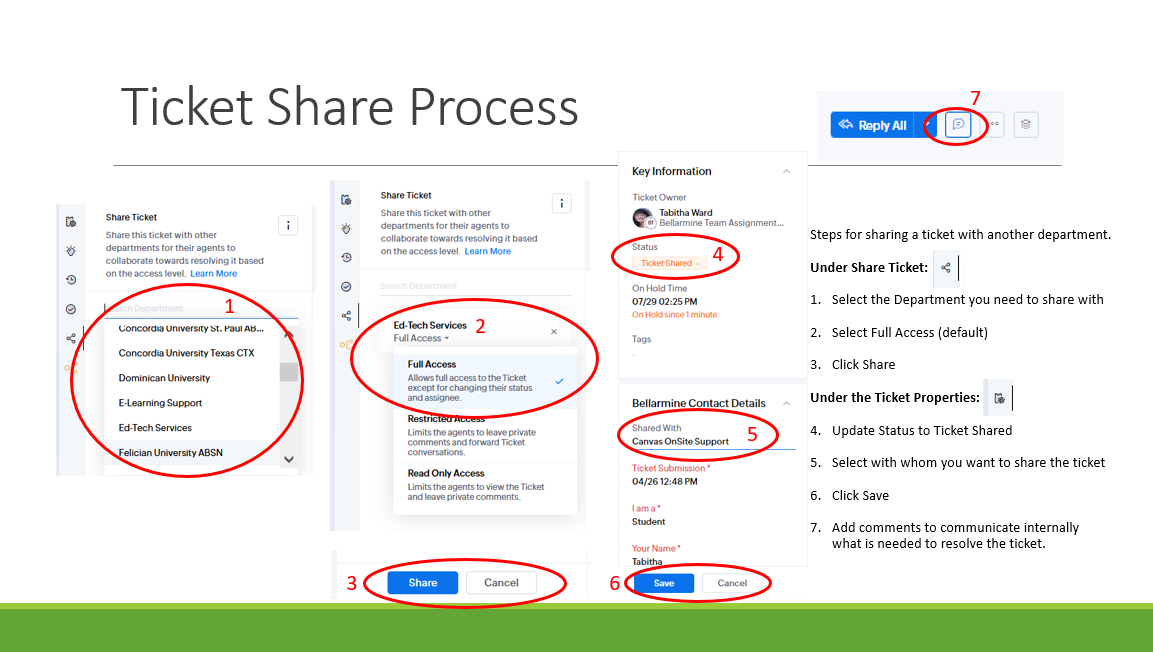Click the comment icon next to Reply All
Viewport: 1153px width, 652px height.
pyautogui.click(x=957, y=125)
